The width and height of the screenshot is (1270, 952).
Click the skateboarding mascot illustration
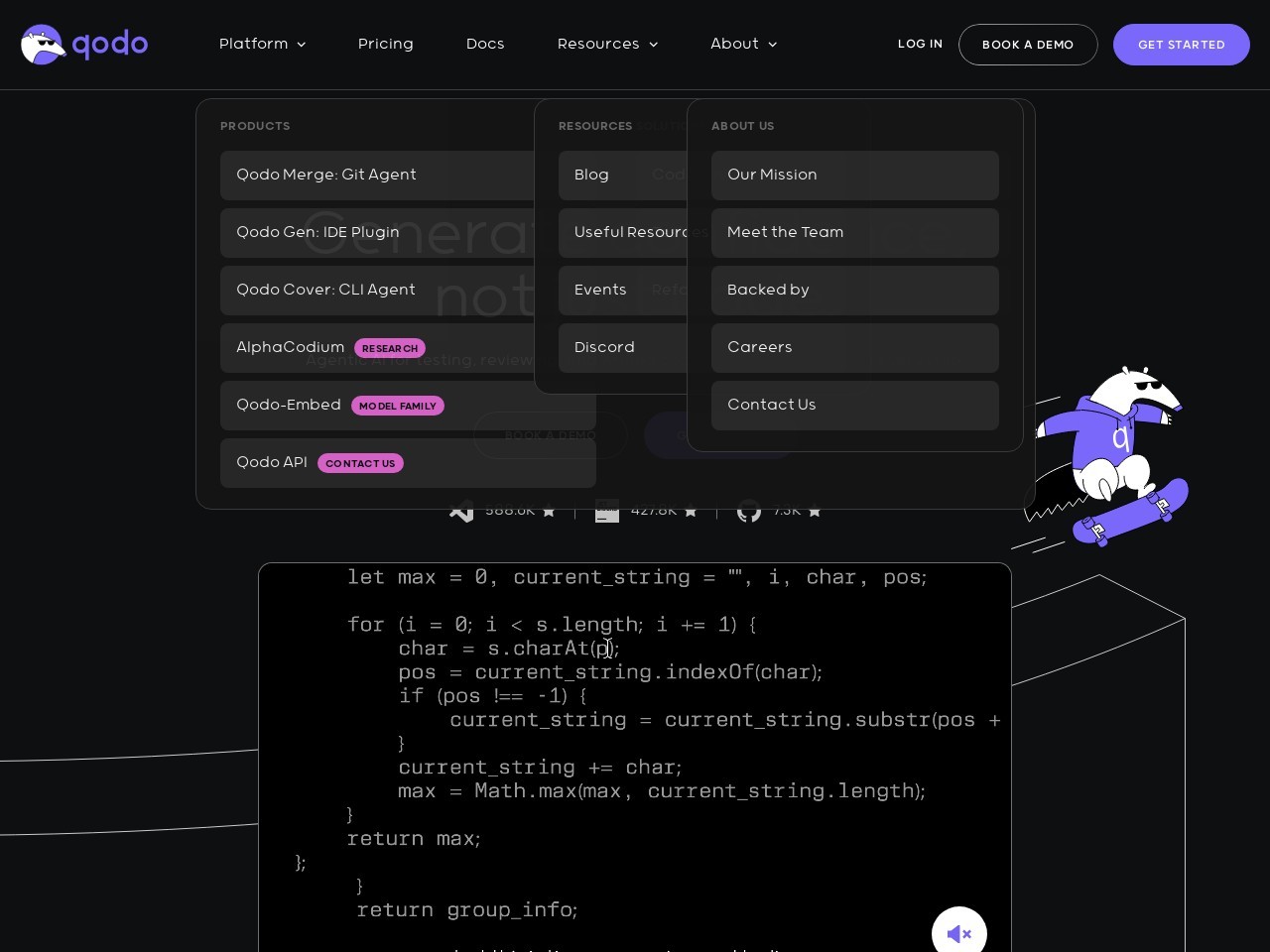(x=1109, y=458)
